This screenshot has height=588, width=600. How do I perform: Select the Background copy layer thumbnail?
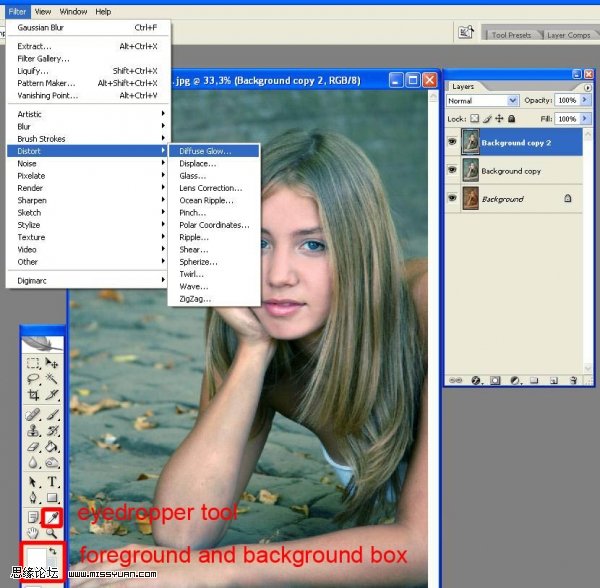tap(470, 170)
